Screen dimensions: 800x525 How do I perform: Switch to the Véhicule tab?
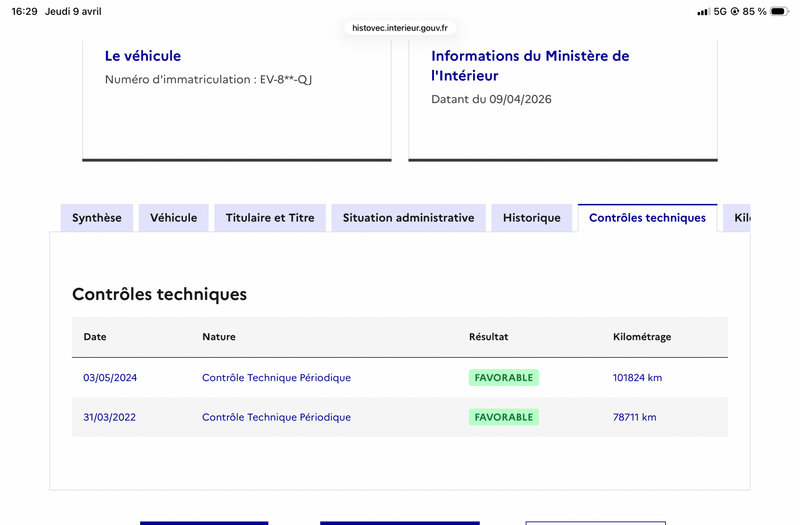pos(173,218)
